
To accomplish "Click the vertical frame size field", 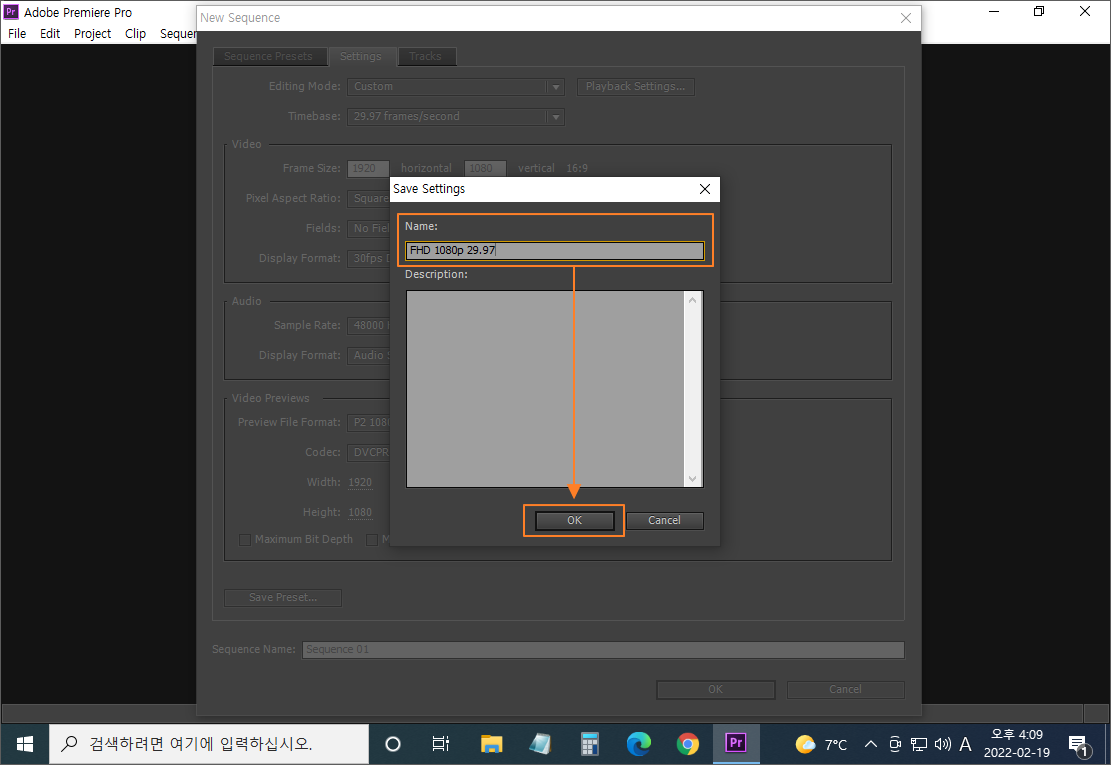I will click(x=485, y=169).
